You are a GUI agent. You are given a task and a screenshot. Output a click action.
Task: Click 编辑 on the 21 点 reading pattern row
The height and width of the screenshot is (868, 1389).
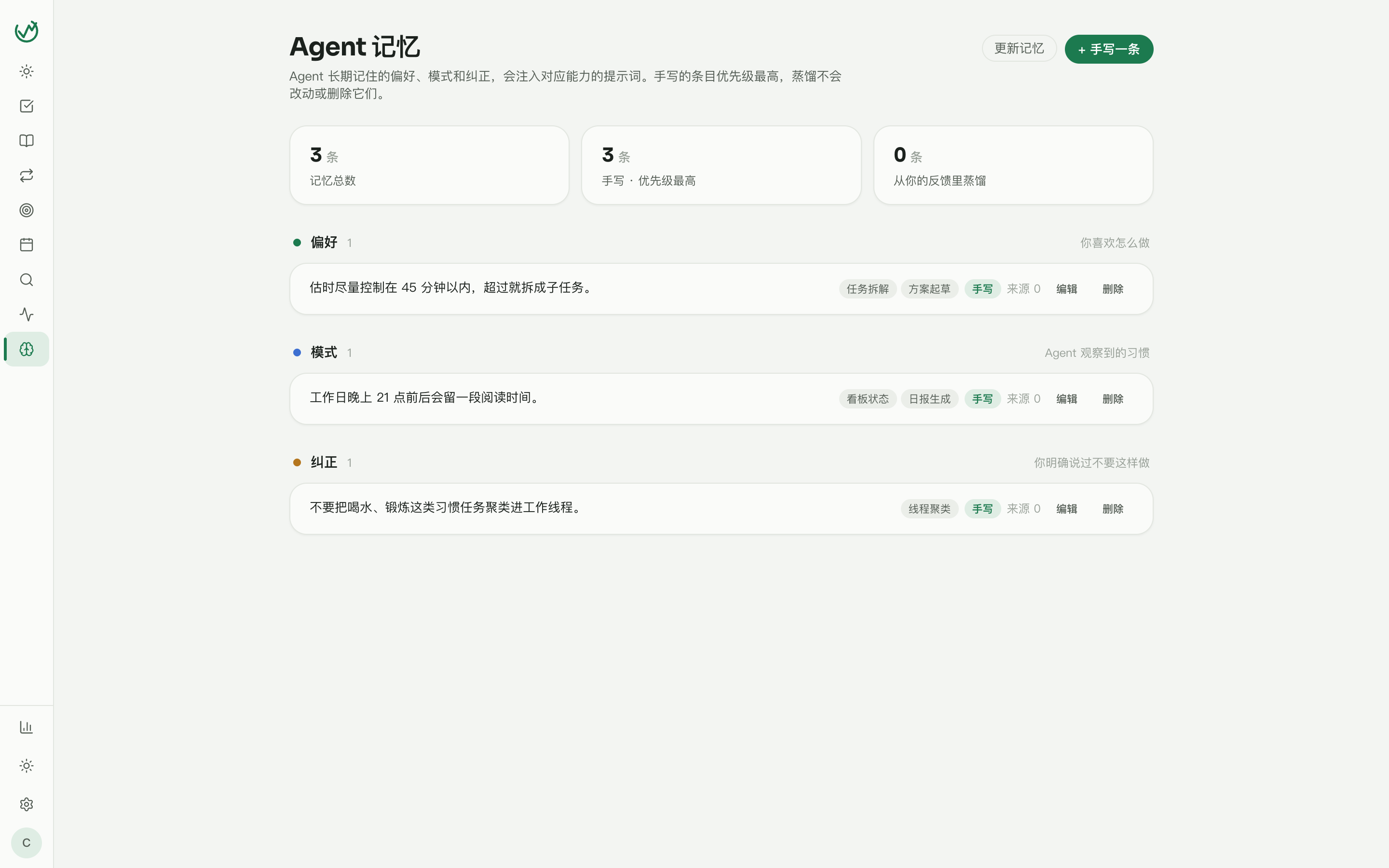(1066, 399)
